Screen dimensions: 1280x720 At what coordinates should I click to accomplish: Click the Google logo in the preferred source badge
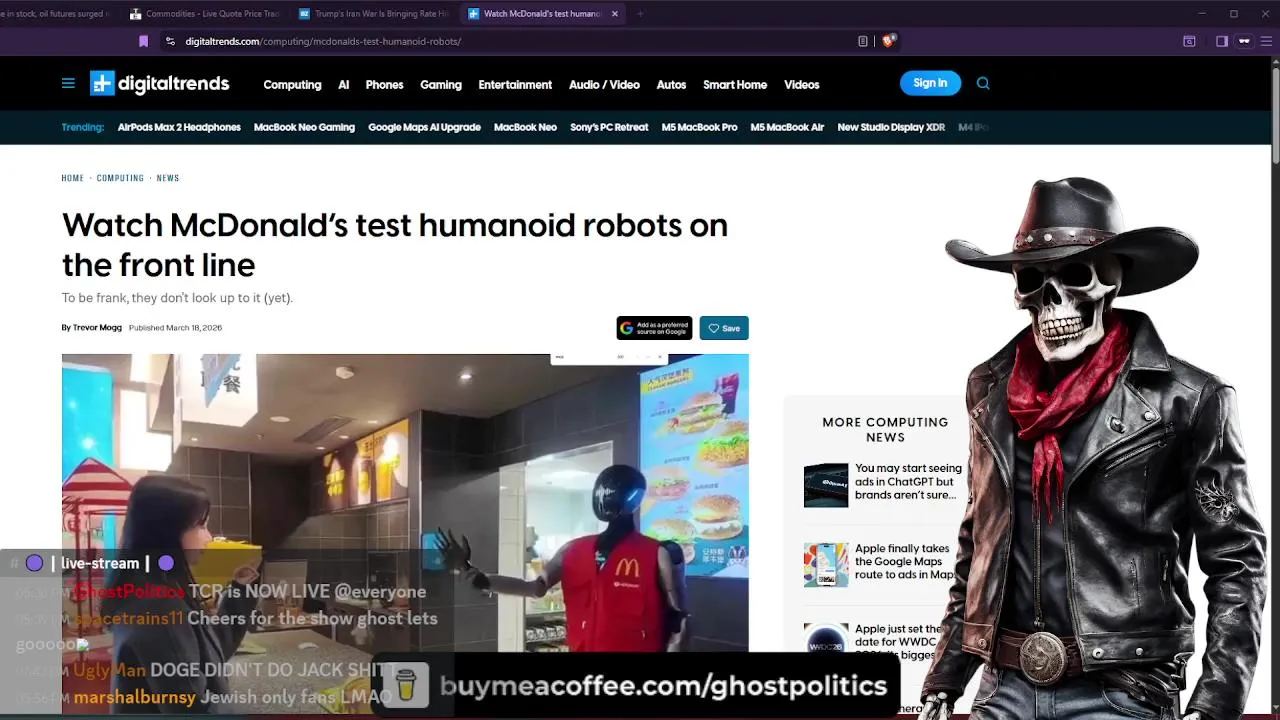point(626,328)
